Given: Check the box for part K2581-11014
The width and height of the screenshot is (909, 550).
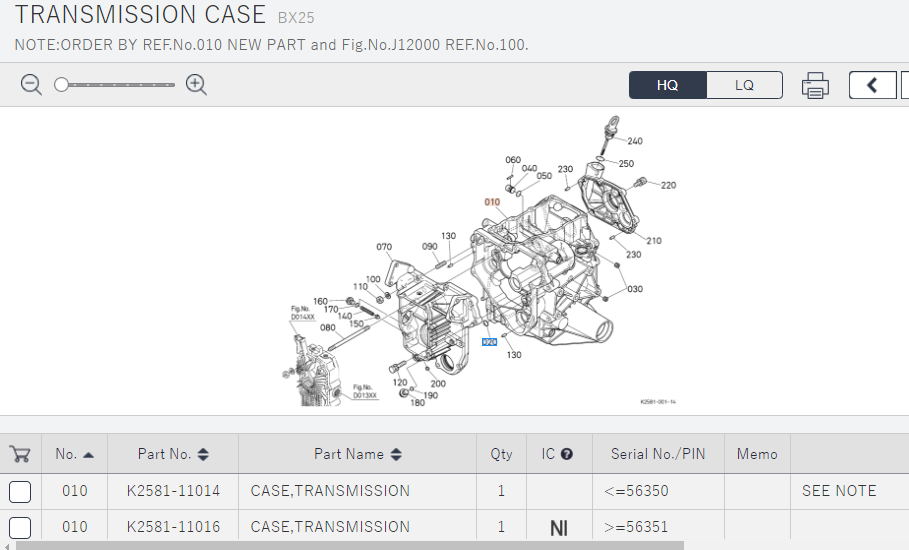Looking at the screenshot, I should (x=20, y=491).
